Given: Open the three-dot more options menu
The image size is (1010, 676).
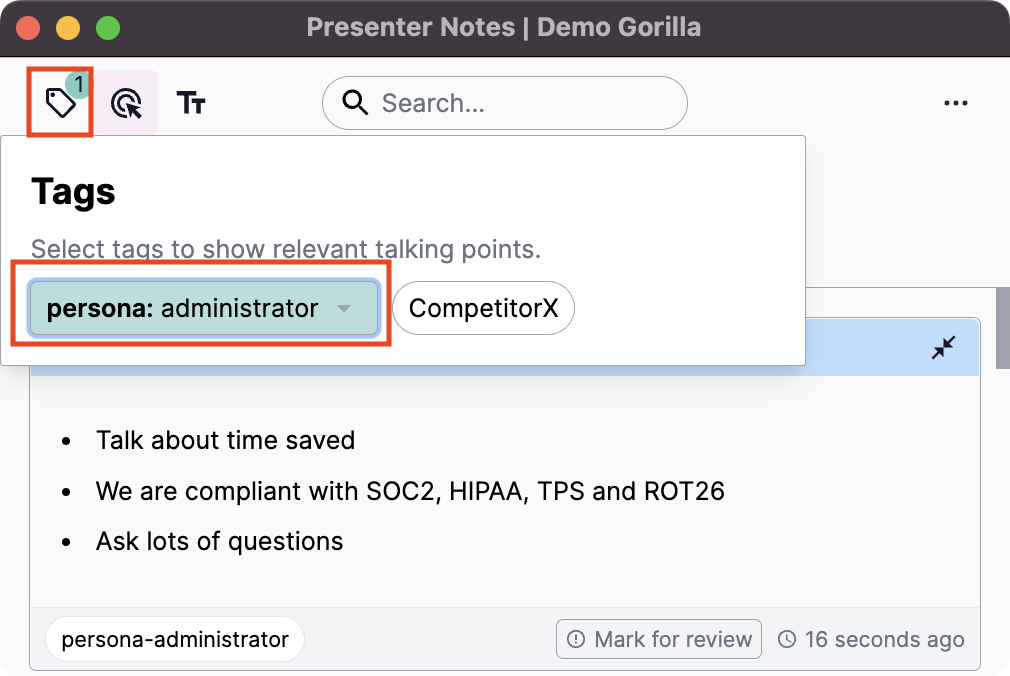Looking at the screenshot, I should tap(955, 103).
